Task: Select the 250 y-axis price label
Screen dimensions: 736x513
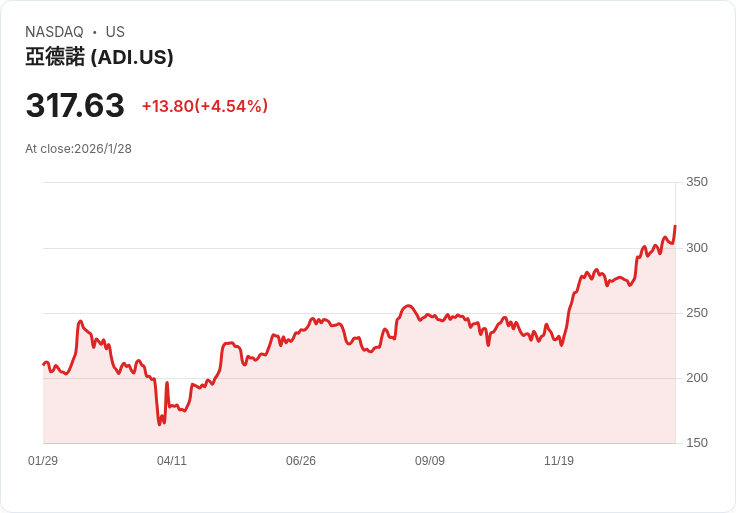Action: click(x=697, y=313)
